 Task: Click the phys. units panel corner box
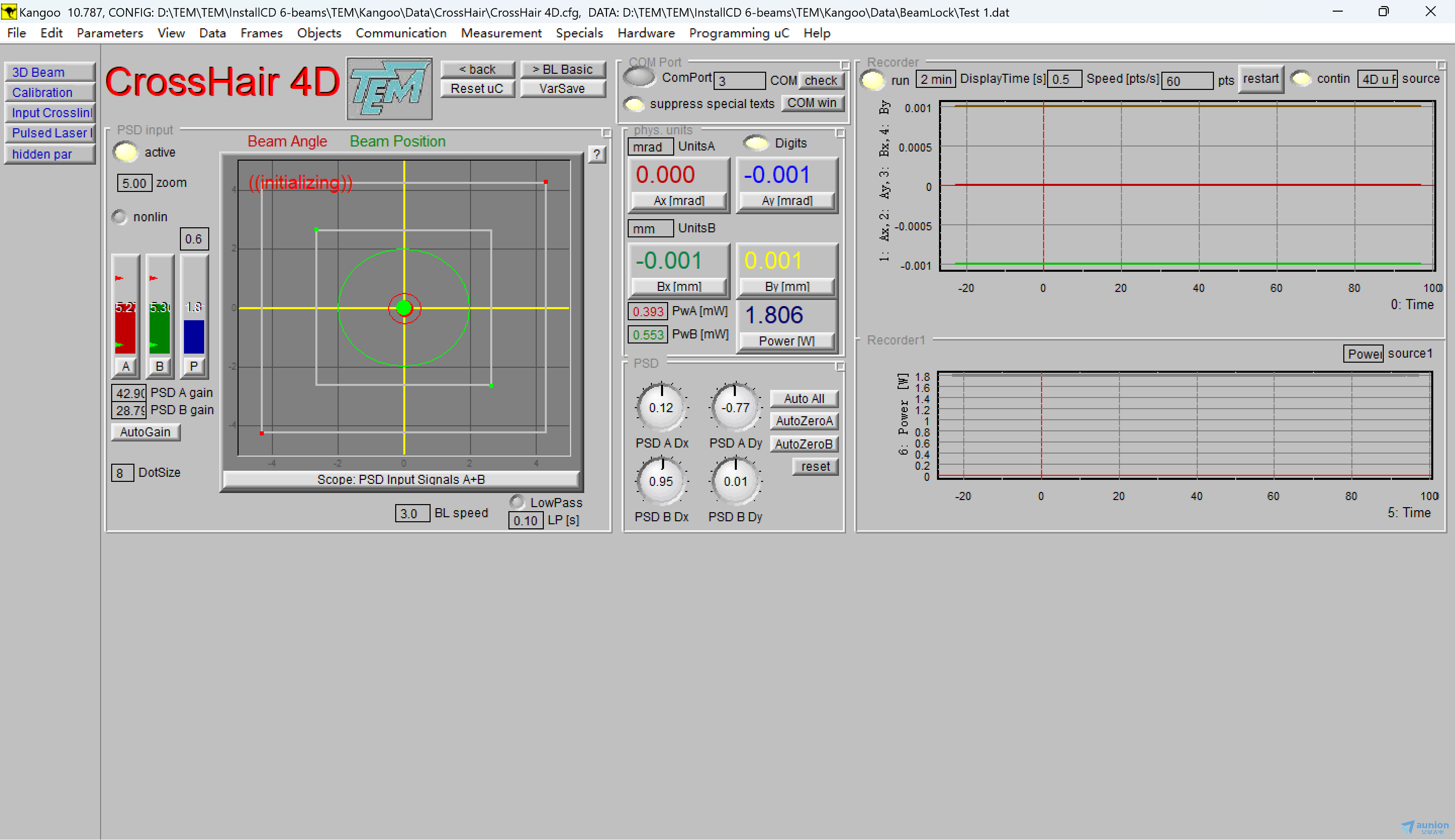[x=840, y=133]
